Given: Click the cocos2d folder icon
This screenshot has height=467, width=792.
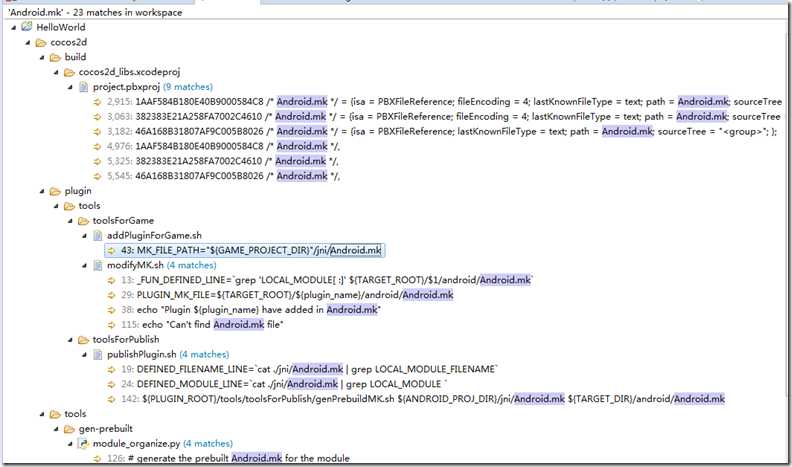Looking at the screenshot, I should point(41,42).
